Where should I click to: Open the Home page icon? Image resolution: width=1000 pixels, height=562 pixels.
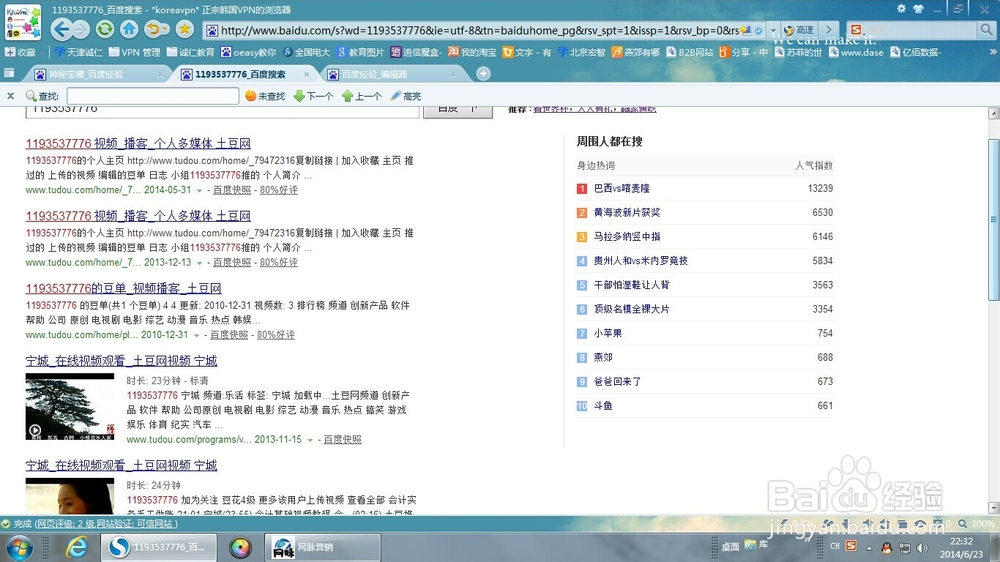click(x=129, y=29)
